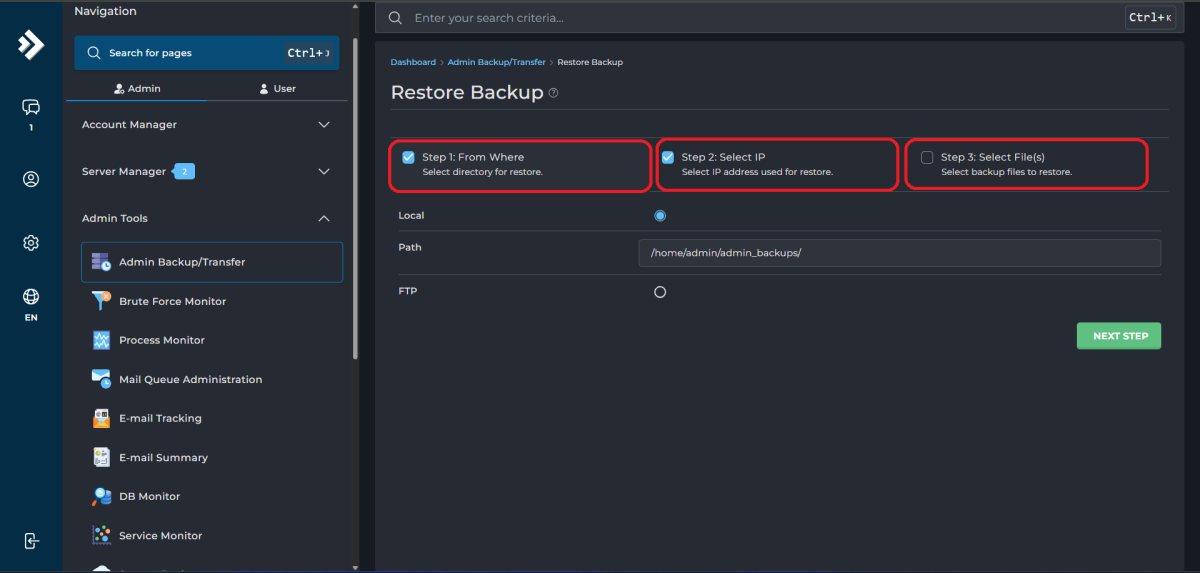The width and height of the screenshot is (1200, 573).
Task: Open the user profile icon
Action: pos(31,180)
